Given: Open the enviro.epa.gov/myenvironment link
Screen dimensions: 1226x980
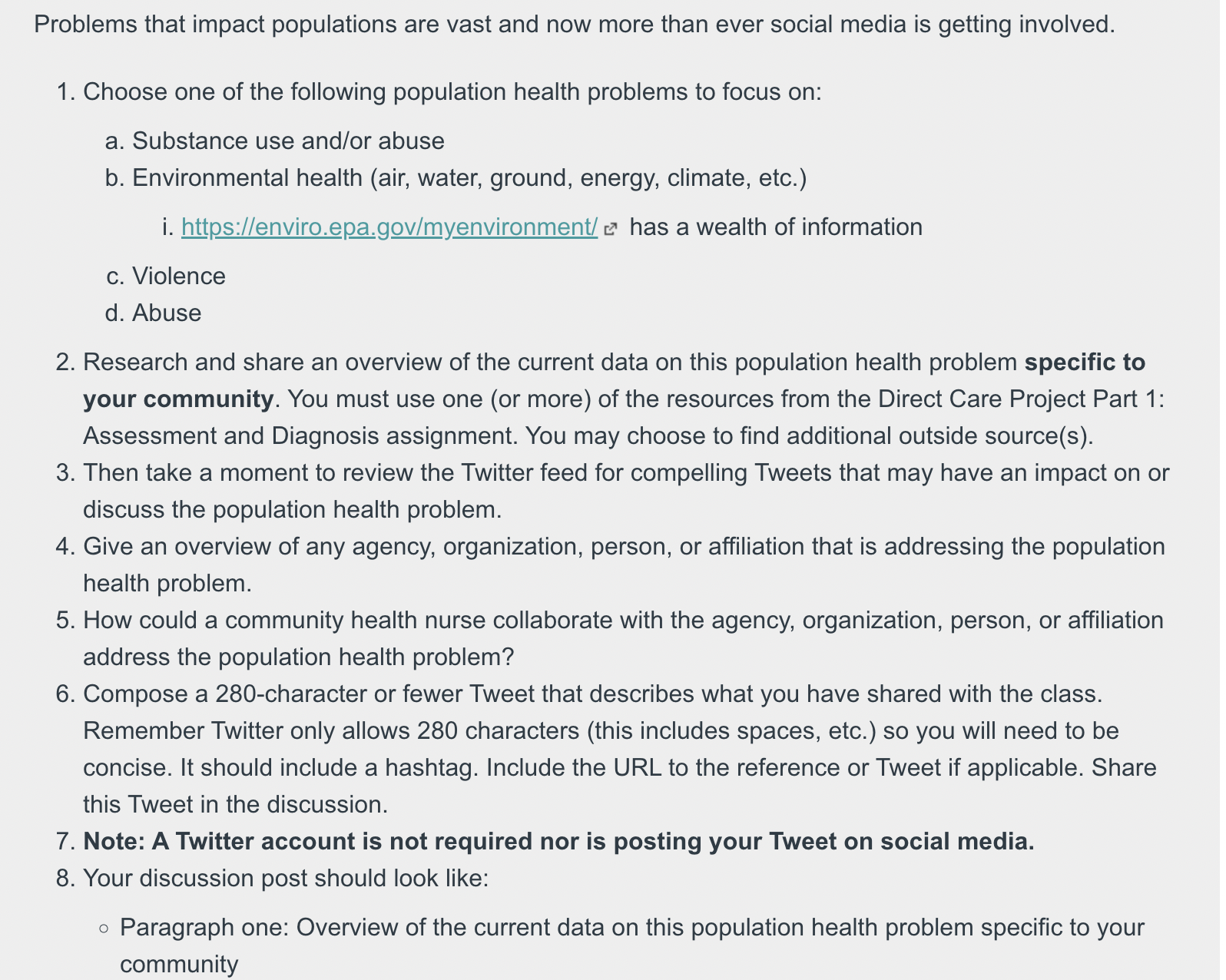Looking at the screenshot, I should click(x=389, y=227).
